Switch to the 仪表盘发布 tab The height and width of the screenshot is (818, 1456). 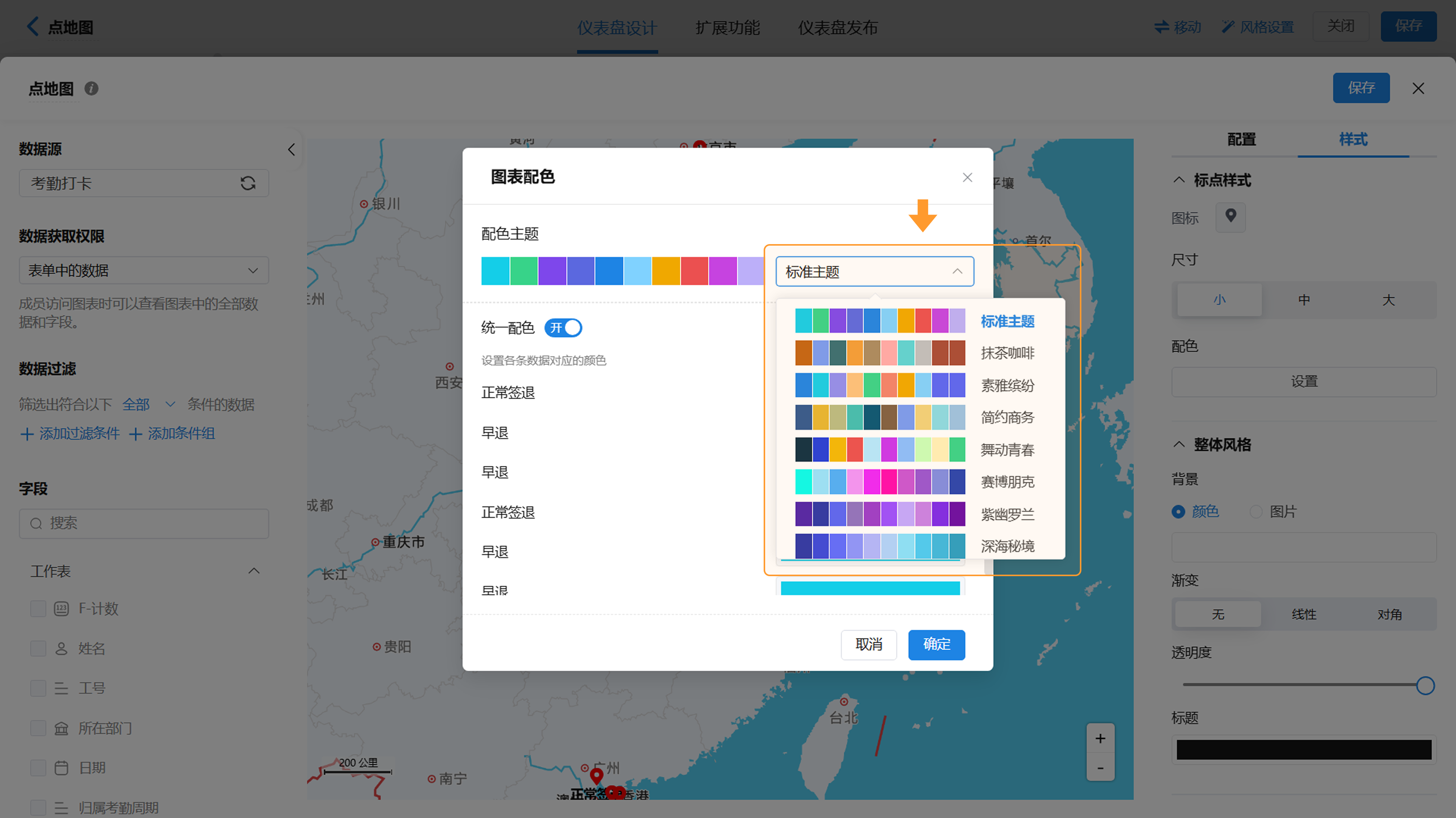(x=838, y=28)
